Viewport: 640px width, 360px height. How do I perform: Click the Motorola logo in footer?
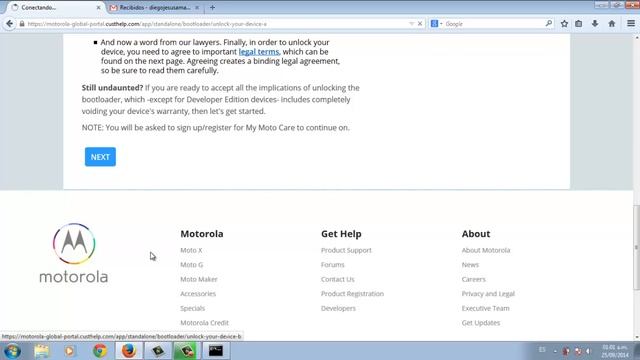[74, 253]
